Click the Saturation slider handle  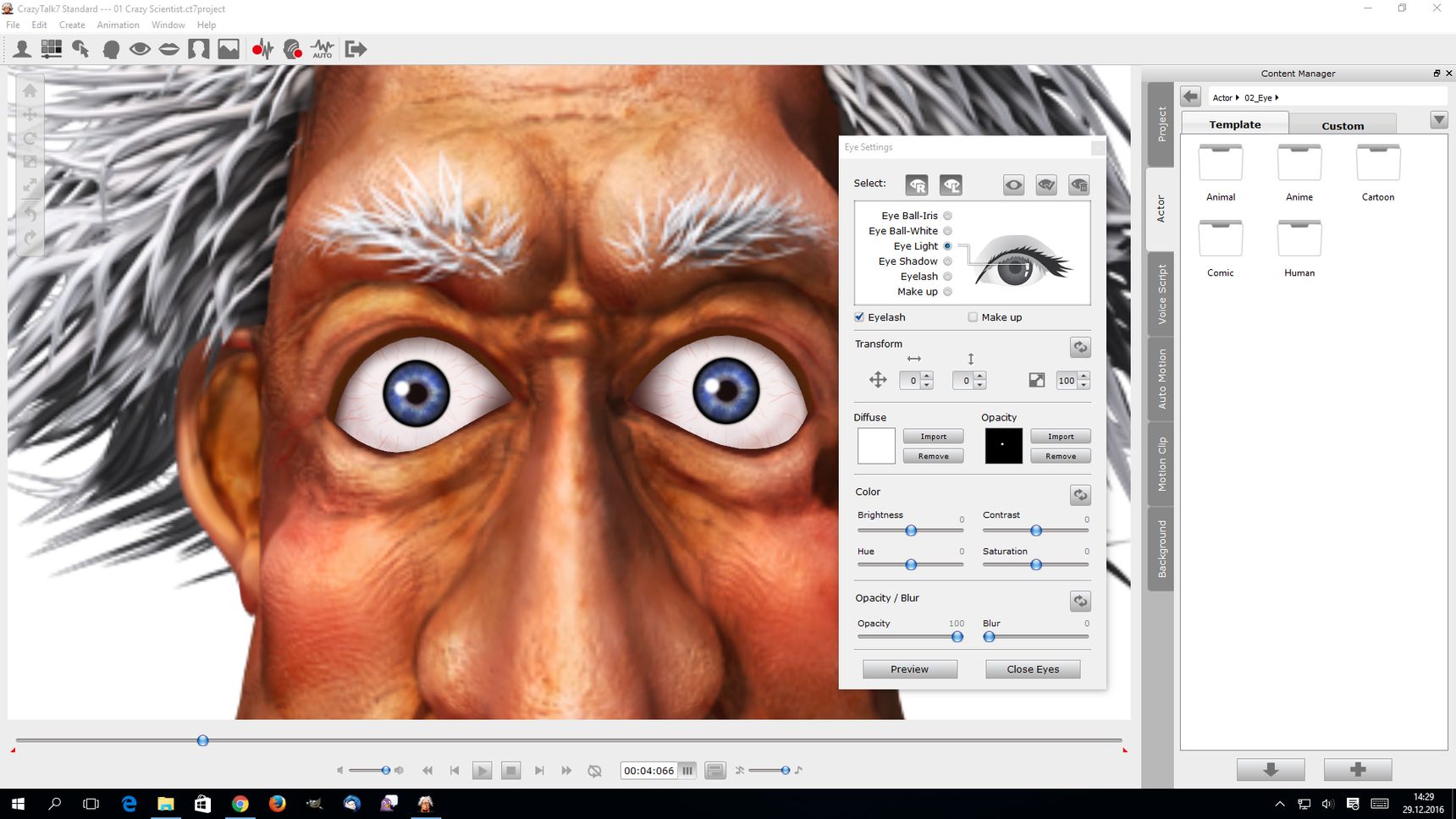point(1036,564)
